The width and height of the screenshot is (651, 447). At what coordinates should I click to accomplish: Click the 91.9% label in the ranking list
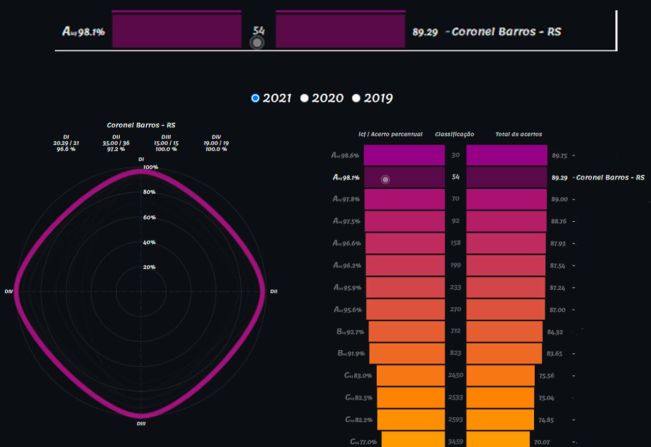coord(351,353)
